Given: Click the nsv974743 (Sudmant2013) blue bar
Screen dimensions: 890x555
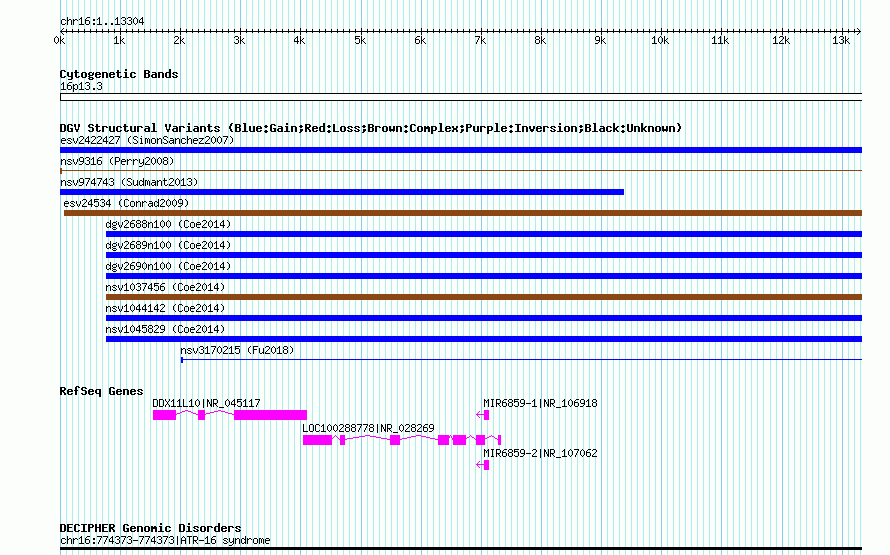Looking at the screenshot, I should tap(342, 192).
